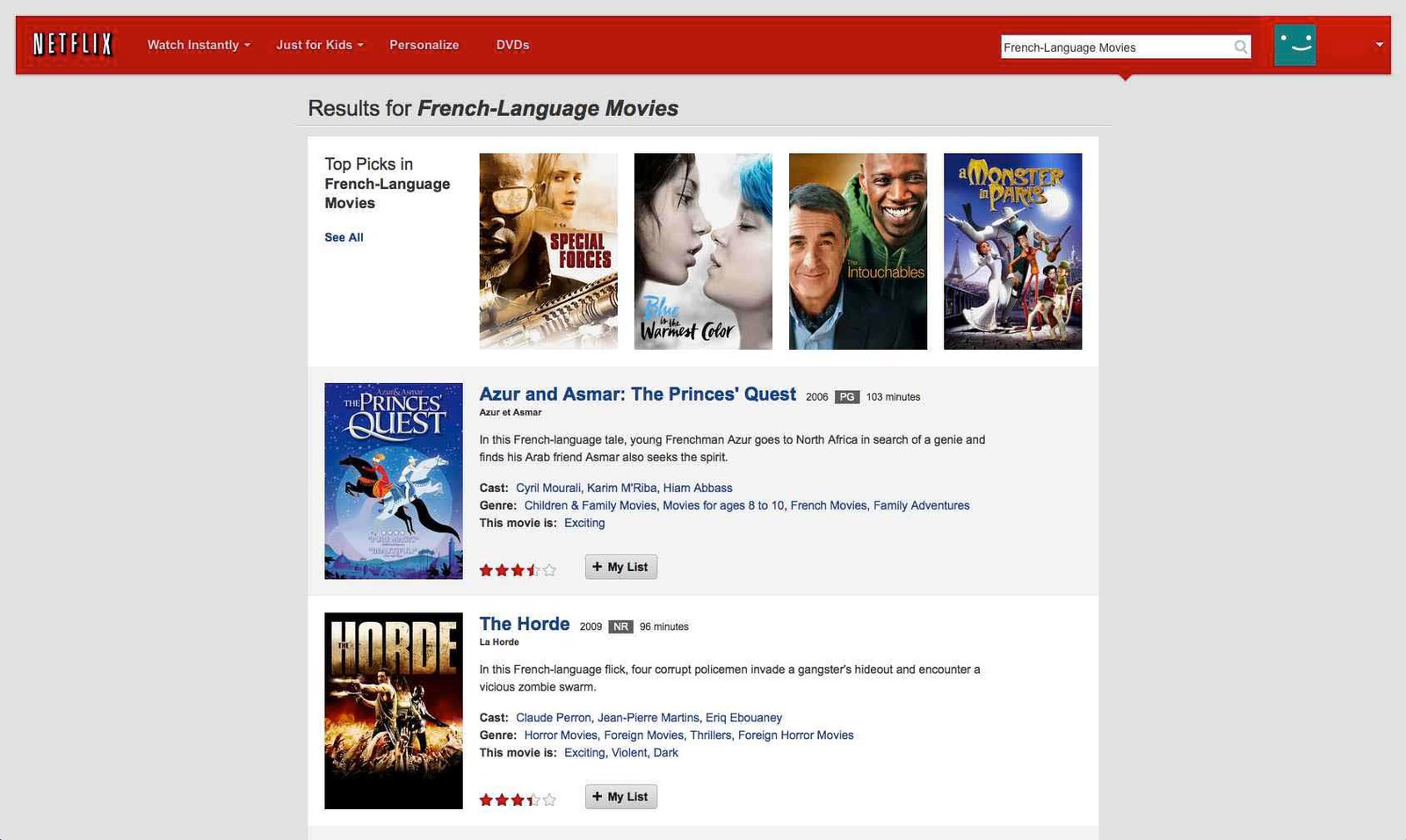Viewport: 1406px width, 840px height.
Task: Rate Azur and Asmar five stars
Action: click(x=549, y=570)
